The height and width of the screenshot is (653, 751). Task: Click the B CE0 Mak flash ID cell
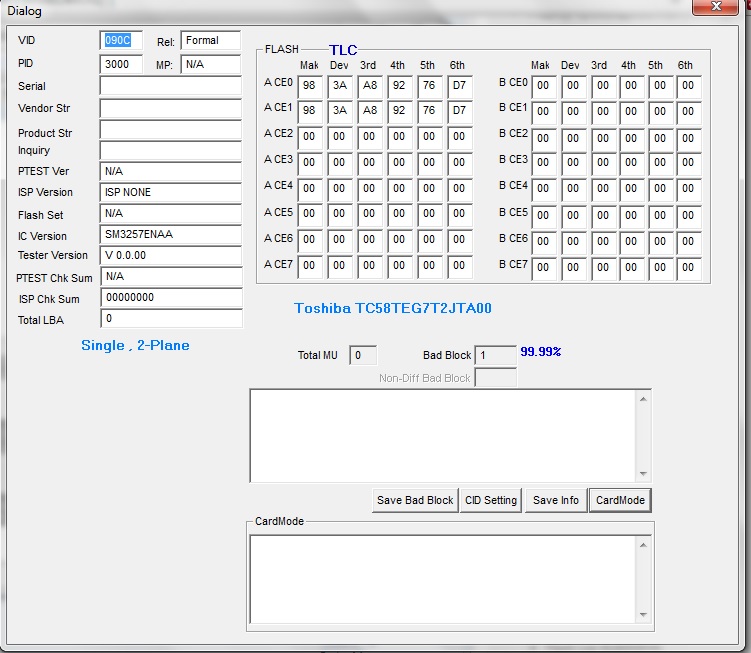[x=544, y=87]
